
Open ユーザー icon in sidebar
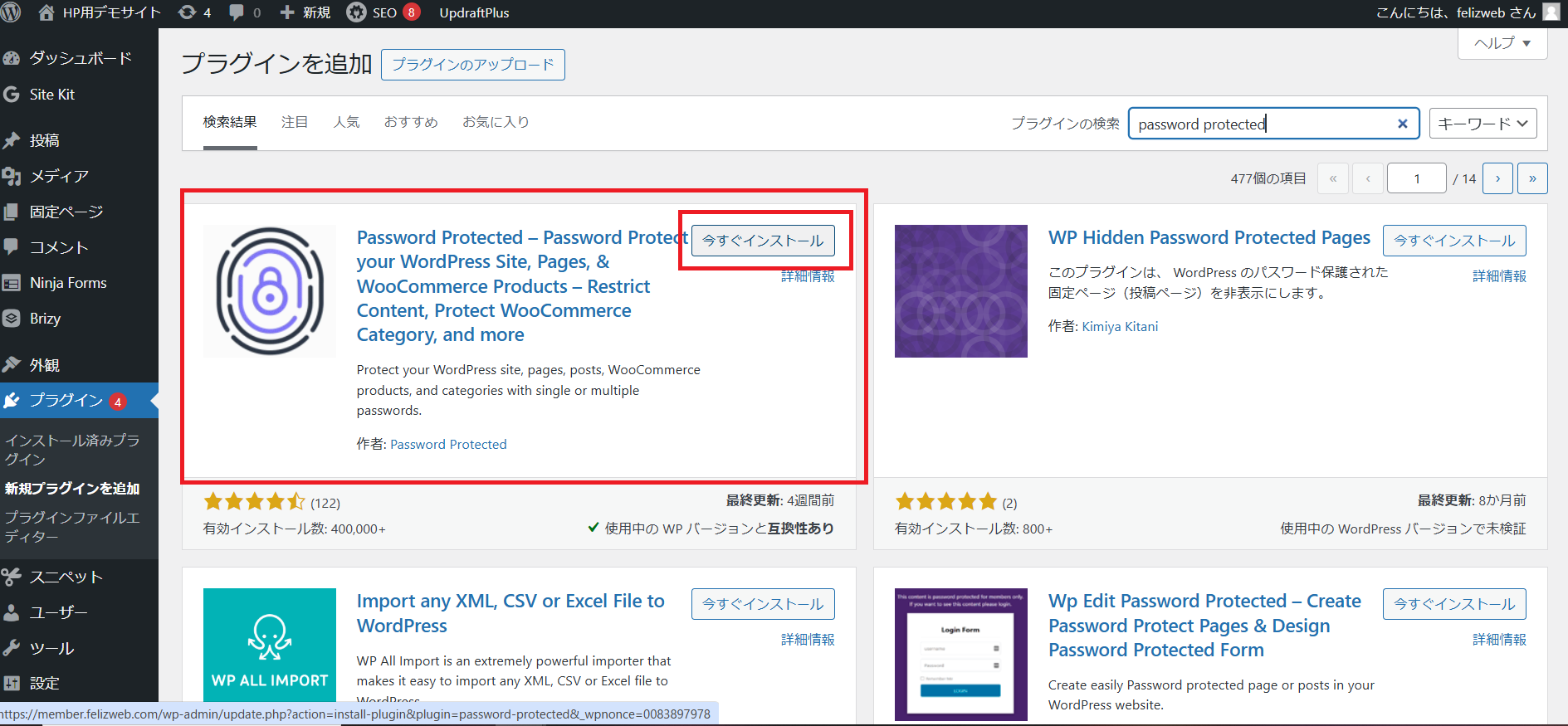(x=12, y=612)
